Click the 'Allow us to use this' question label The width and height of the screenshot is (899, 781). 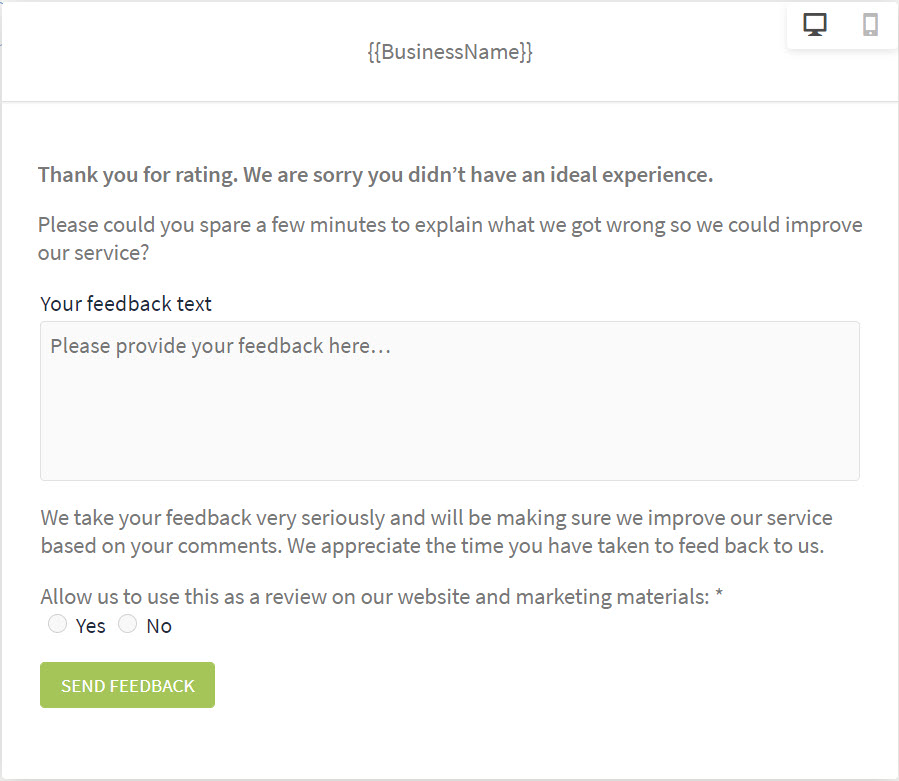pos(375,597)
